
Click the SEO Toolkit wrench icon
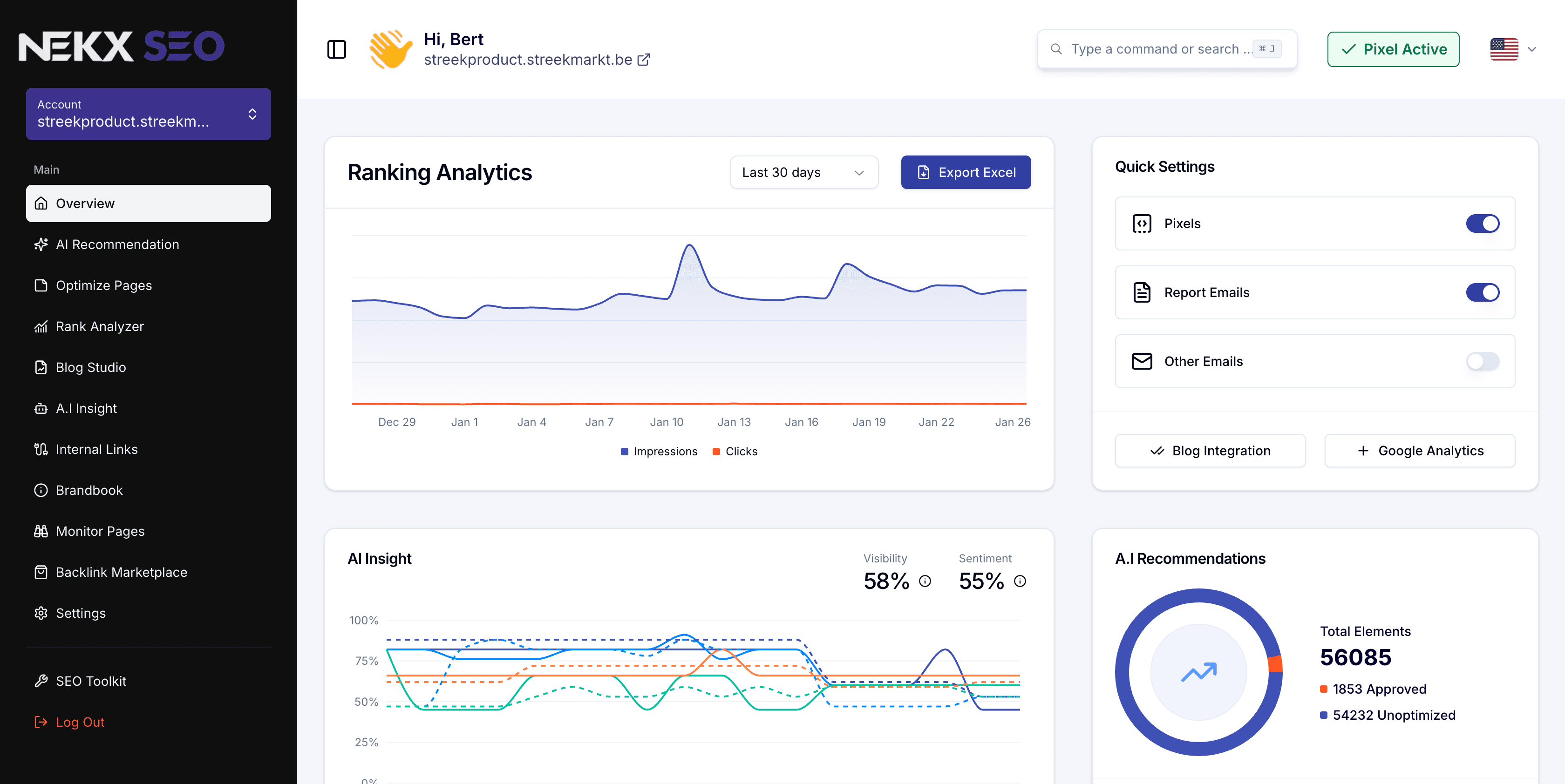coord(41,681)
